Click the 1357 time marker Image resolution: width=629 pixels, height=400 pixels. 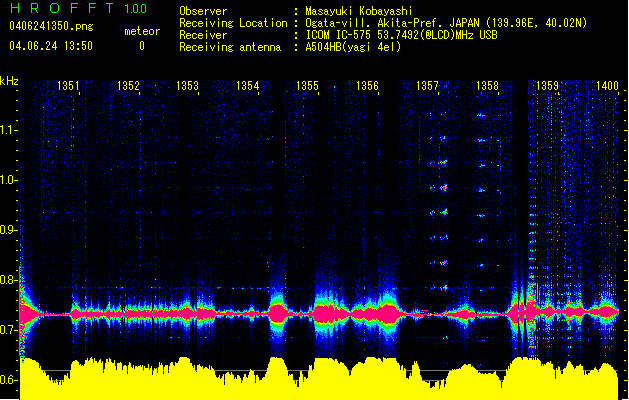427,85
